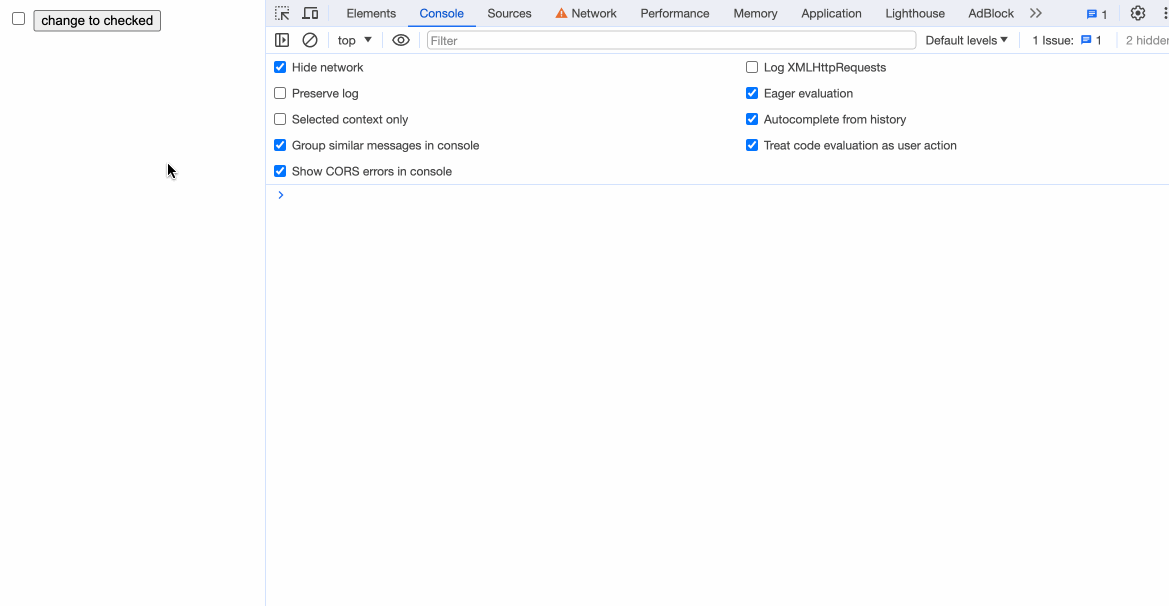Expand the Default levels dropdown
This screenshot has height=606, width=1169.
click(966, 40)
